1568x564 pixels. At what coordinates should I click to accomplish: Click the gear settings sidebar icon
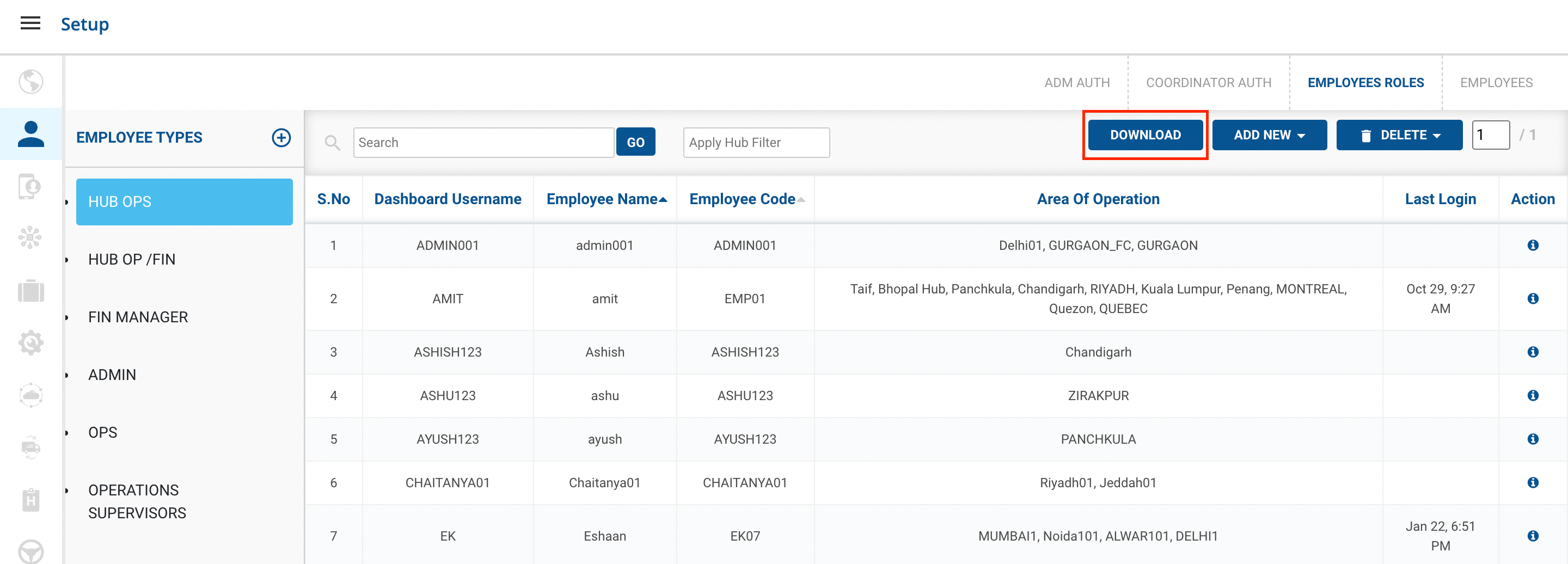(30, 343)
